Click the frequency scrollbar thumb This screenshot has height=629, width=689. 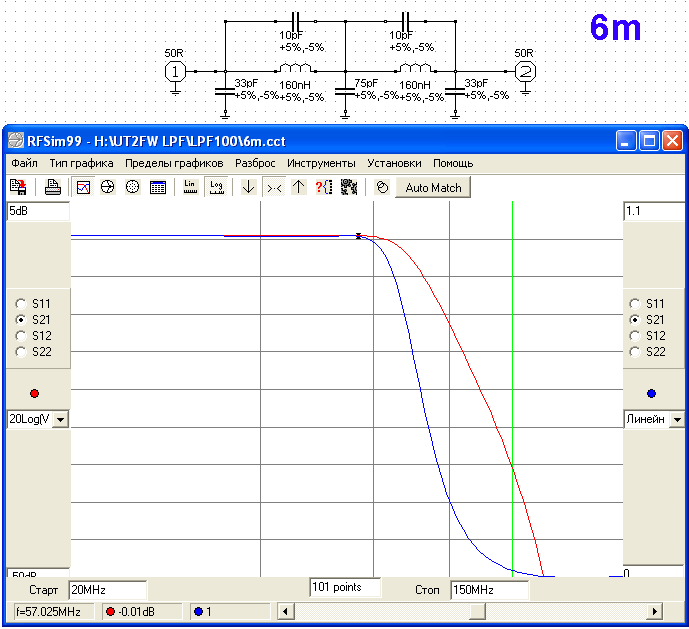477,611
